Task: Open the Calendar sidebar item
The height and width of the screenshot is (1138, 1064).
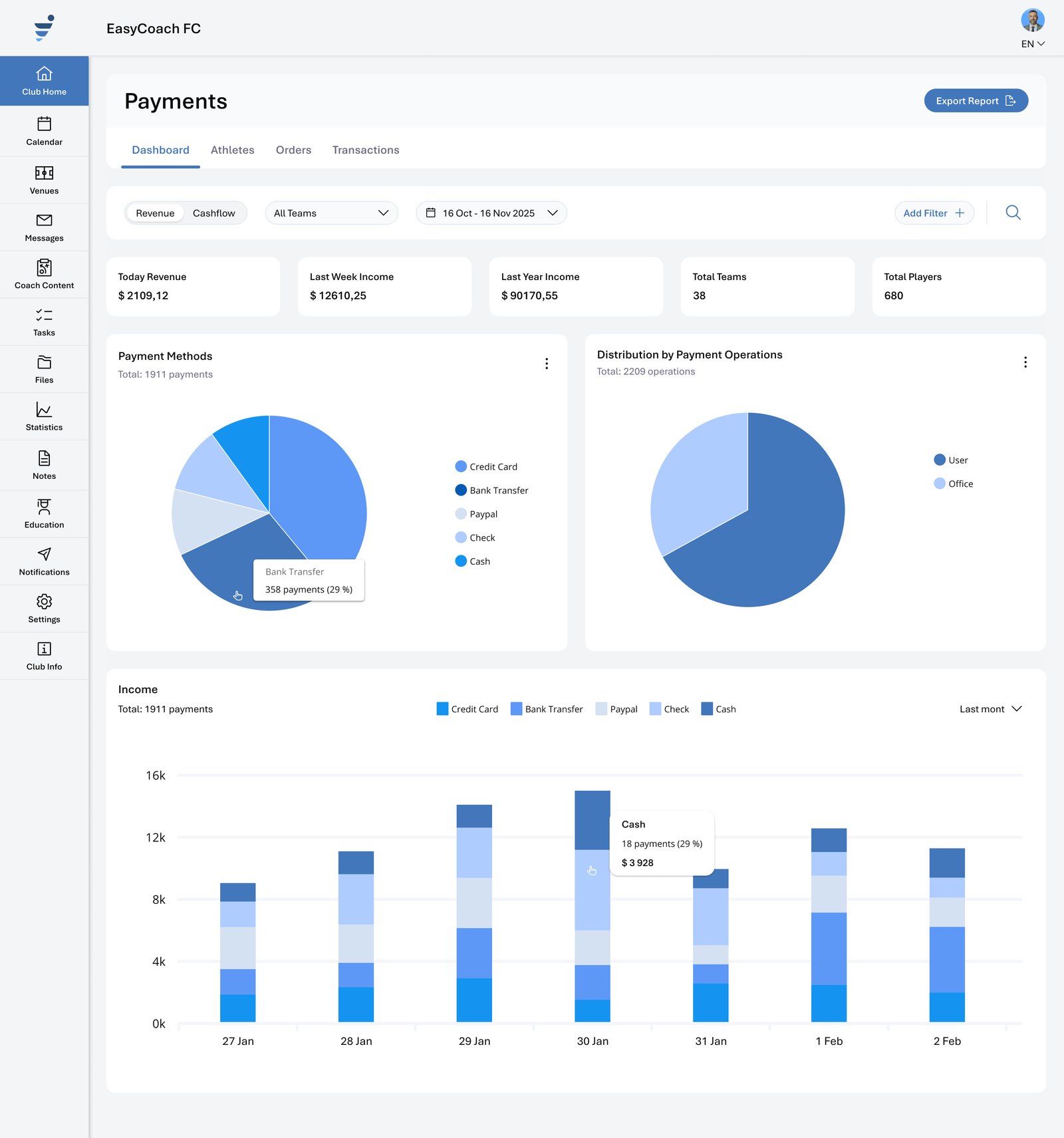Action: click(x=44, y=131)
